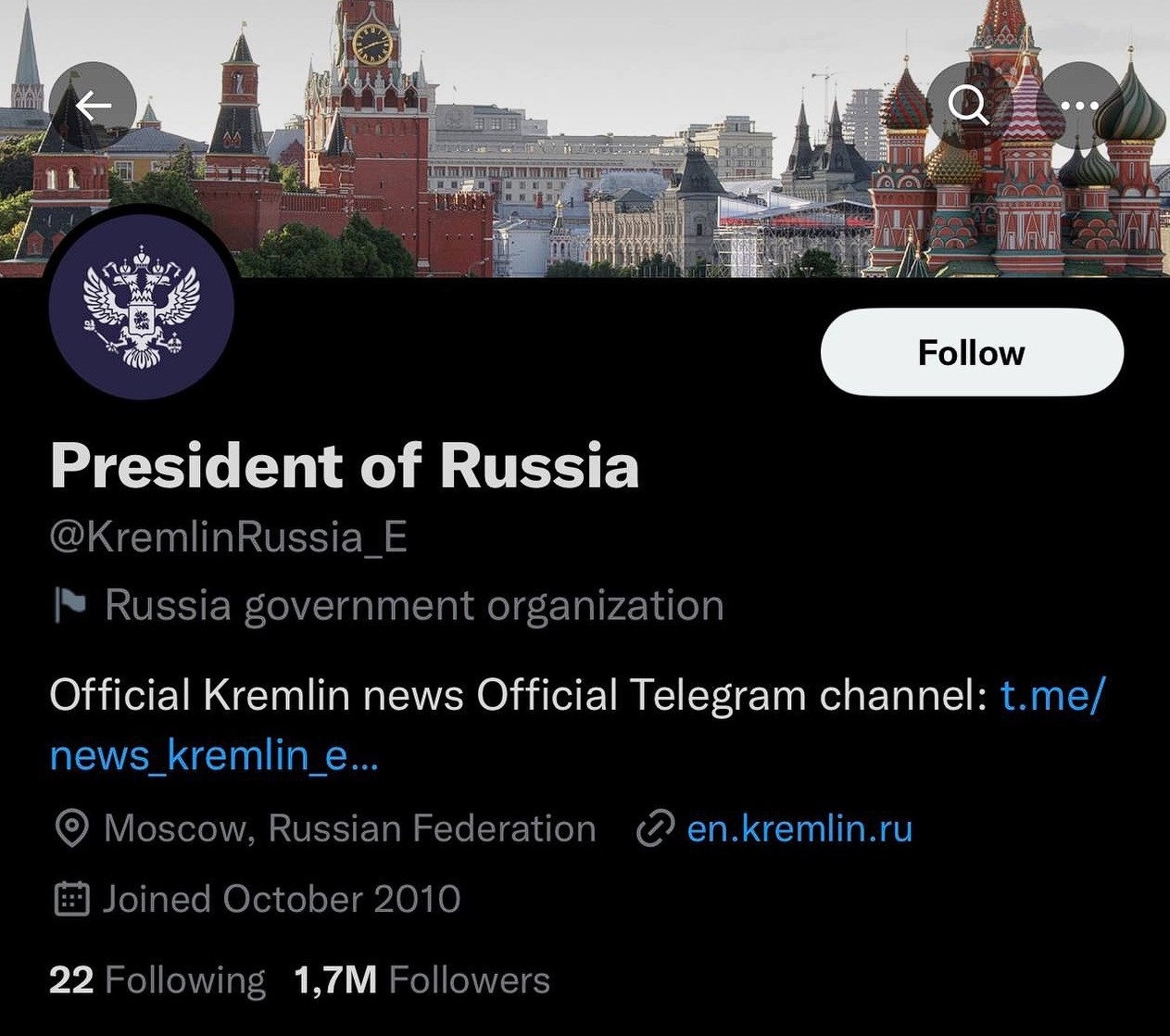Follow the President of Russia account
The width and height of the screenshot is (1170, 1036).
pyautogui.click(x=972, y=353)
